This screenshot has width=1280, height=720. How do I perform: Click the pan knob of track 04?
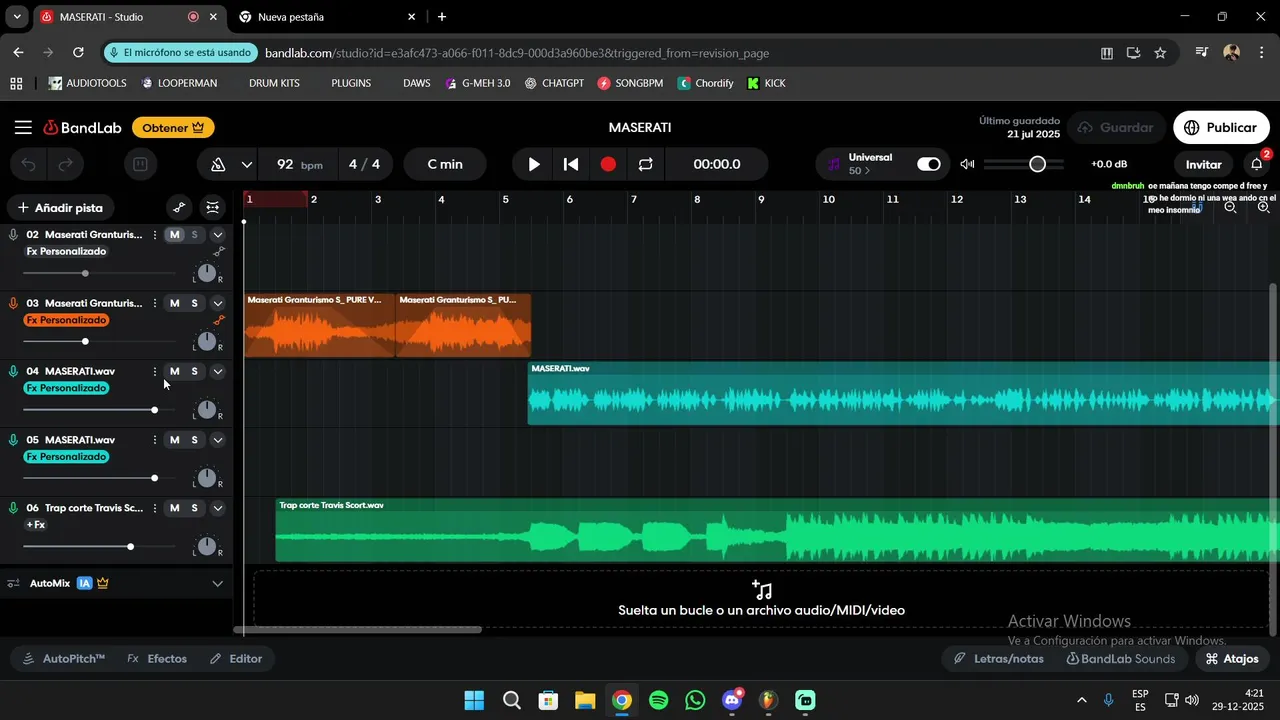pos(207,409)
